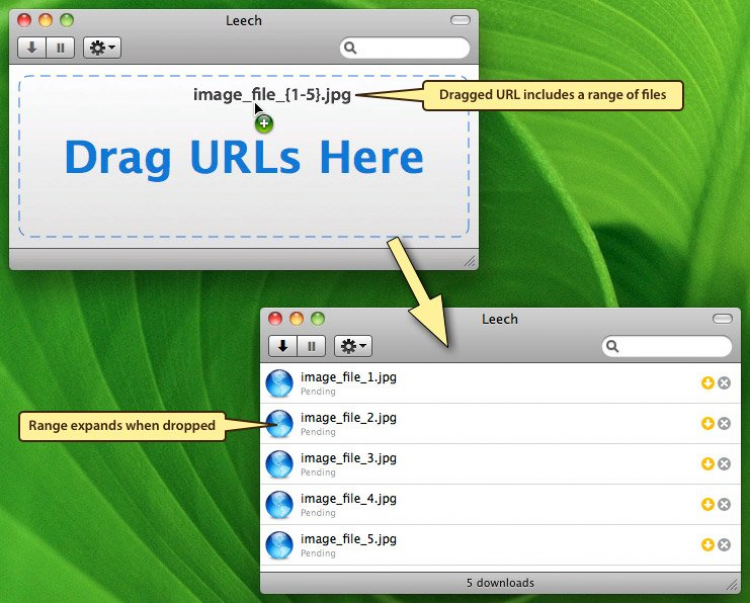Image resolution: width=750 pixels, height=603 pixels.
Task: Start the download of image_file_4.jpg
Action: click(707, 504)
